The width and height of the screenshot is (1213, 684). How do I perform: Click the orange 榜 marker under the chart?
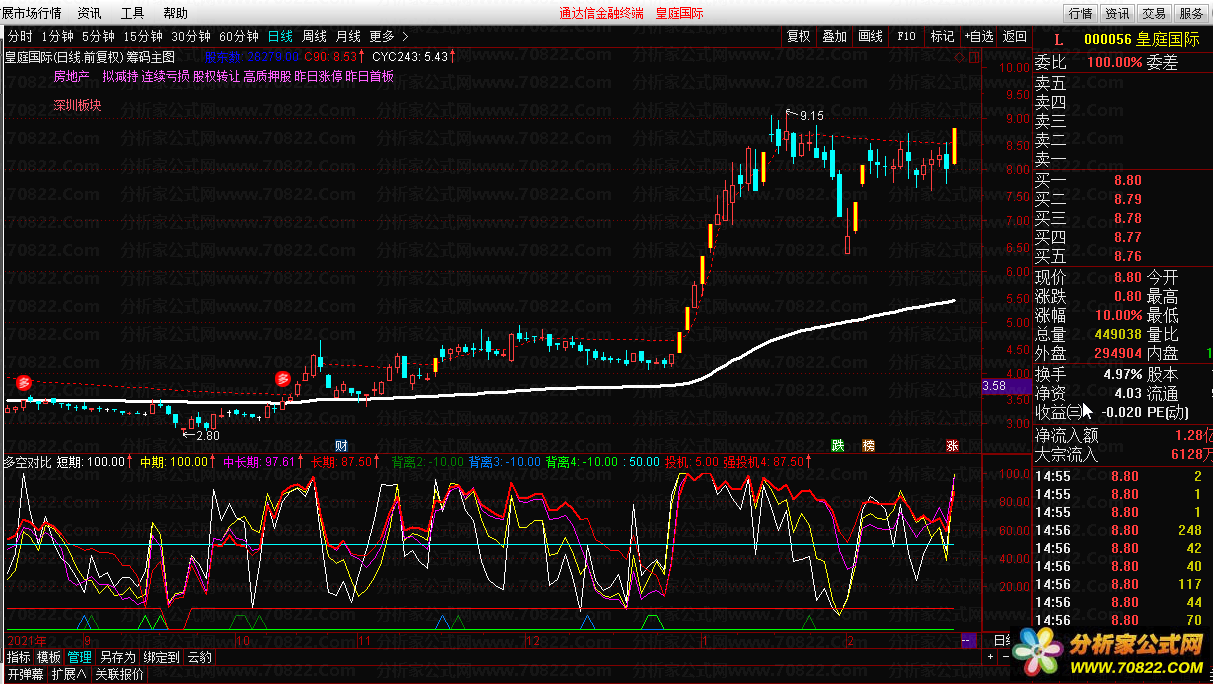tap(868, 446)
